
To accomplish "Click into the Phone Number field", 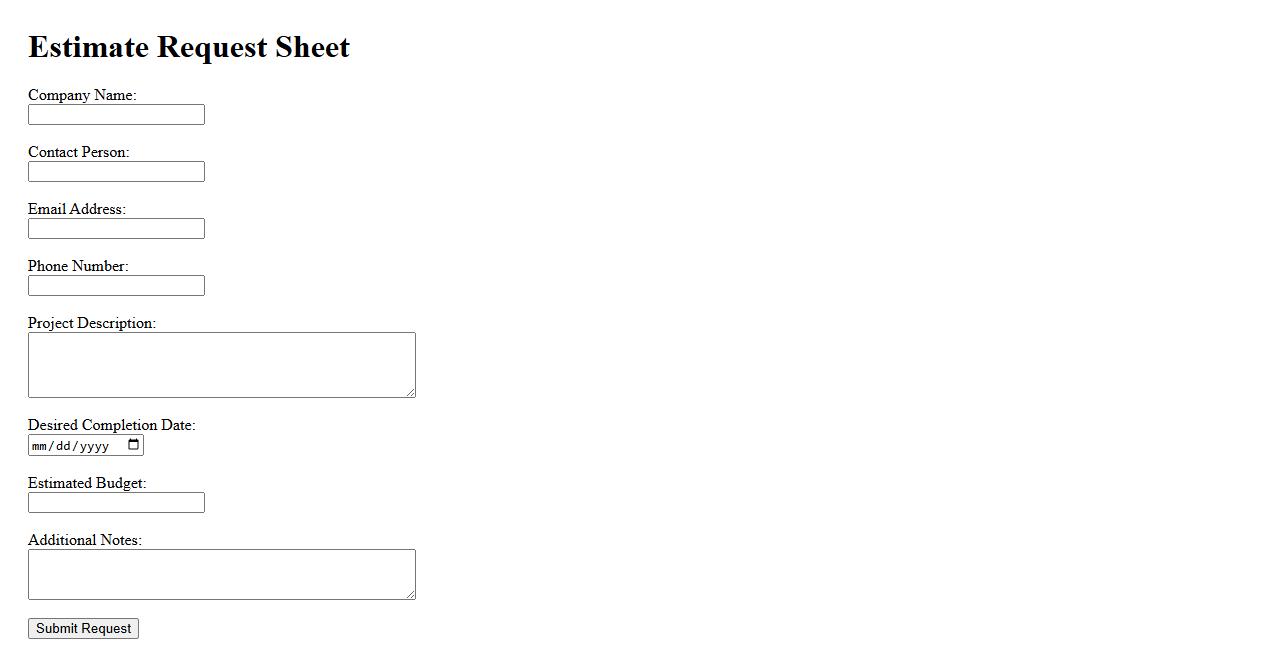I will click(116, 286).
